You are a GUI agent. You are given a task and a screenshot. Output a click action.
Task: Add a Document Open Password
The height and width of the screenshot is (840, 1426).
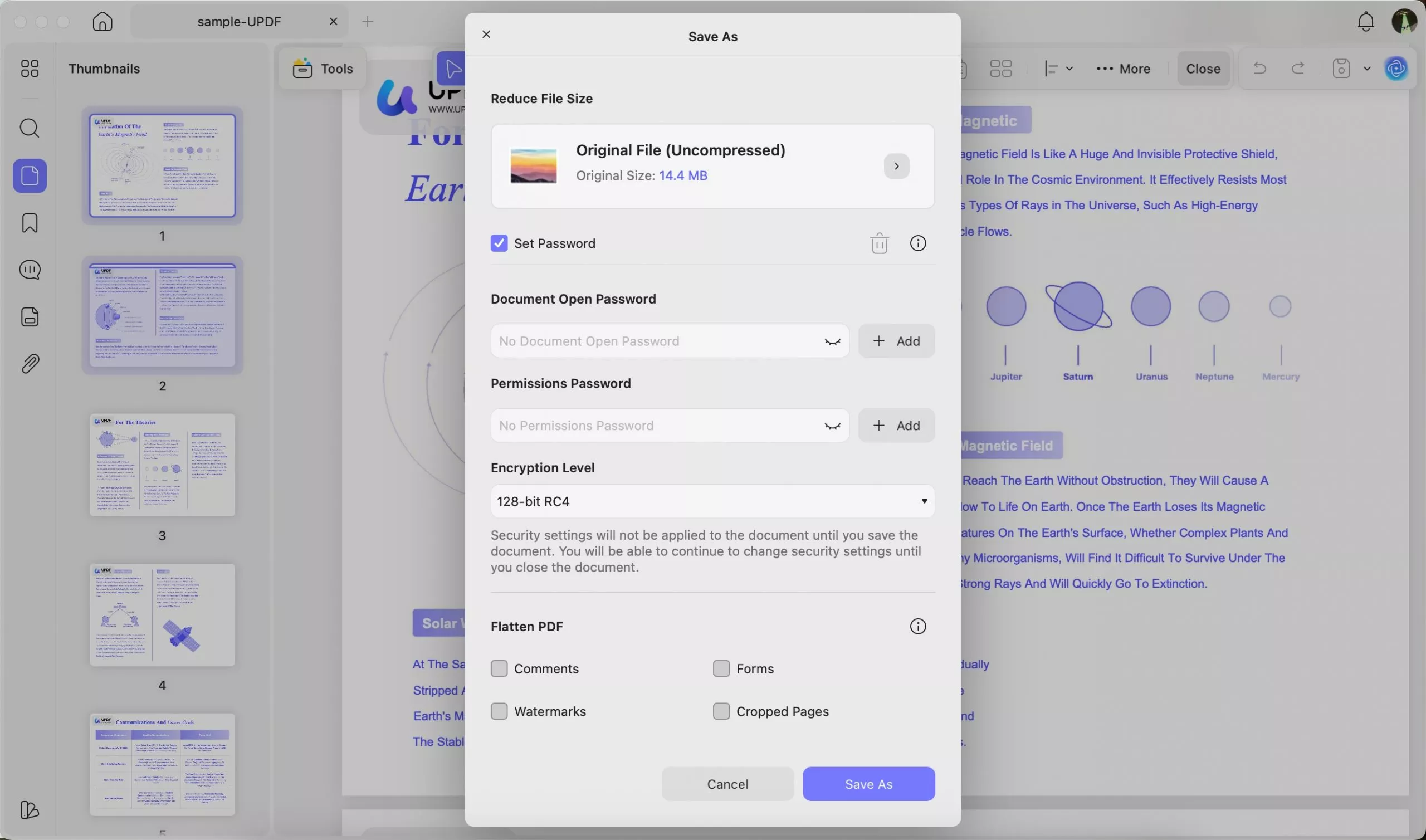(x=896, y=341)
